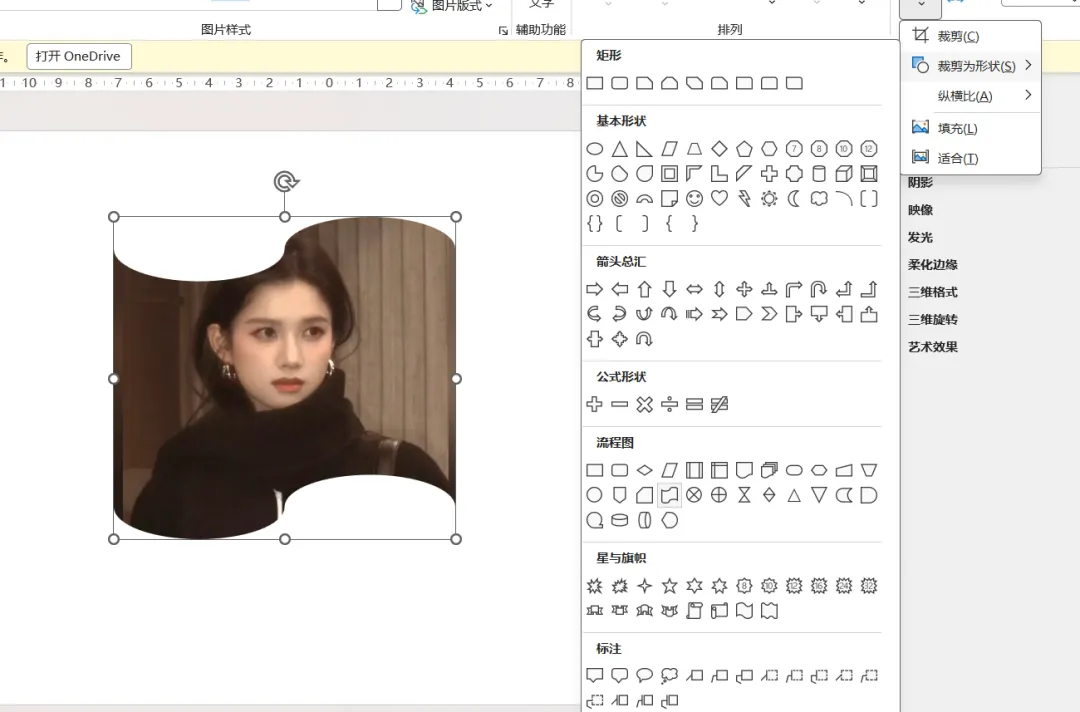Screen dimensions: 1080x712
Task: Pick the flowchart Magnetic Disk shape
Action: click(620, 521)
